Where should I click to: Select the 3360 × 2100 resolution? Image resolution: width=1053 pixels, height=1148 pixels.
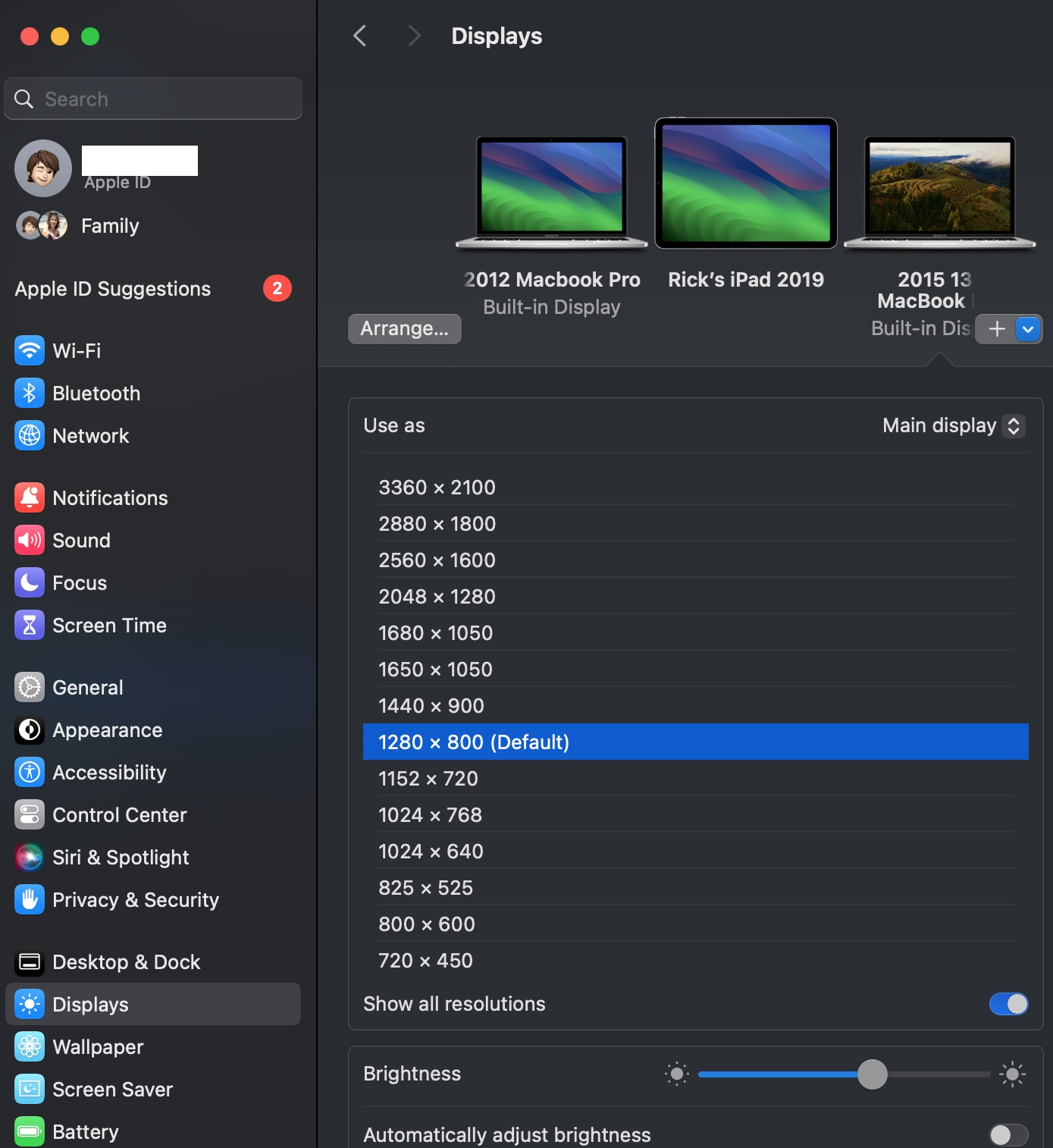696,487
